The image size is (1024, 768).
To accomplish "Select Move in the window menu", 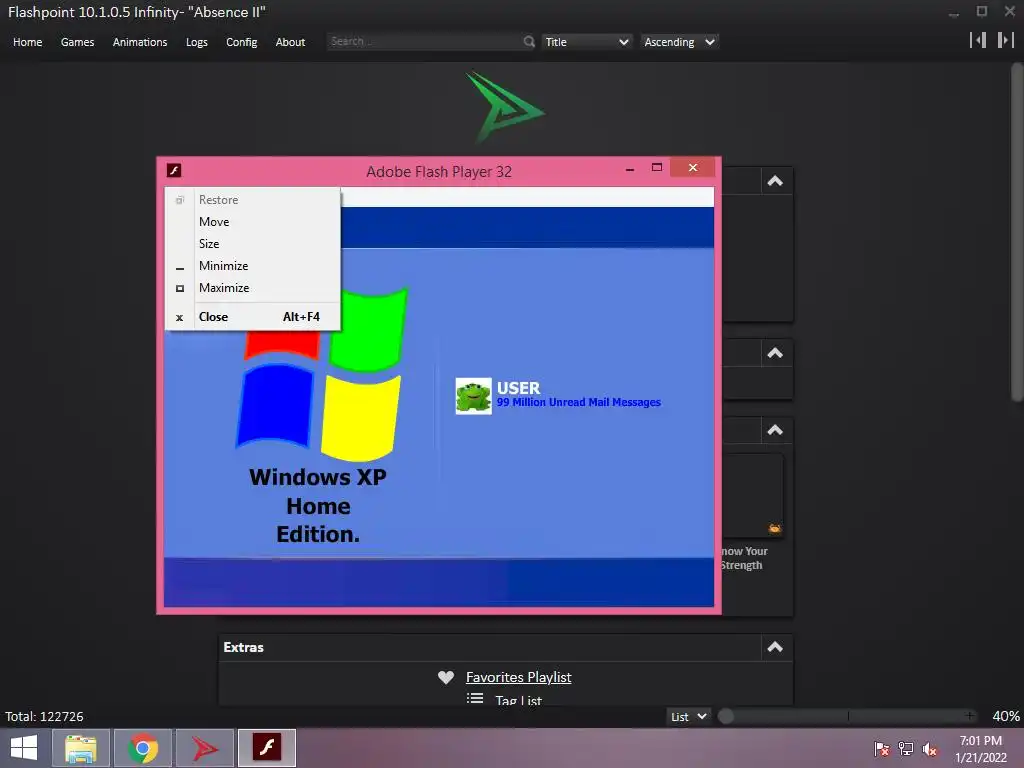I will [253, 221].
